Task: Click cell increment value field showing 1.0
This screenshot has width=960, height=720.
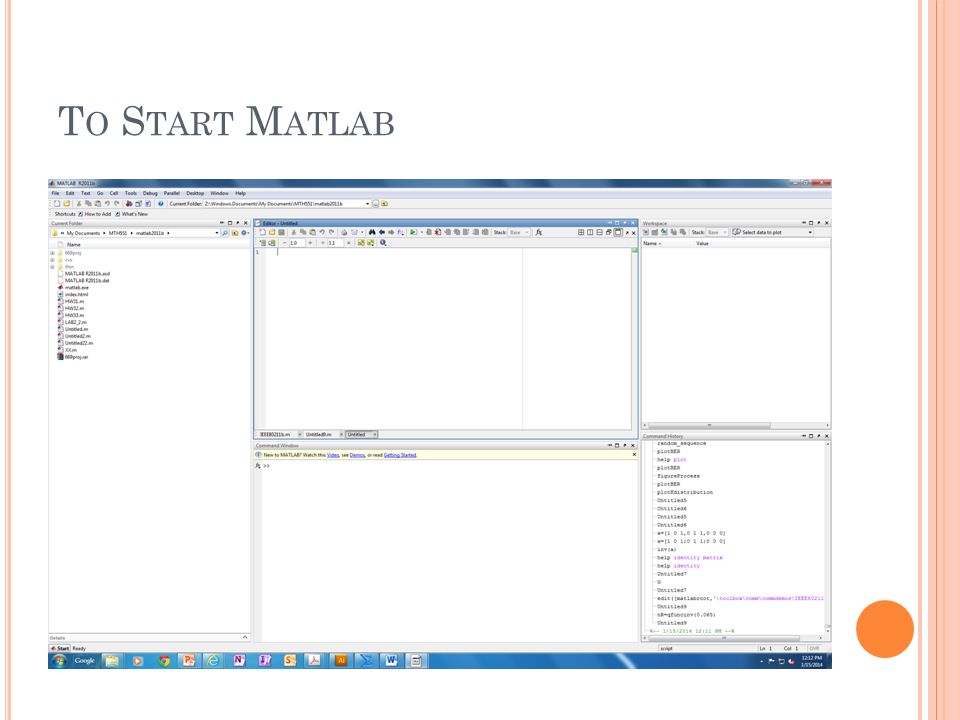Action: 297,243
